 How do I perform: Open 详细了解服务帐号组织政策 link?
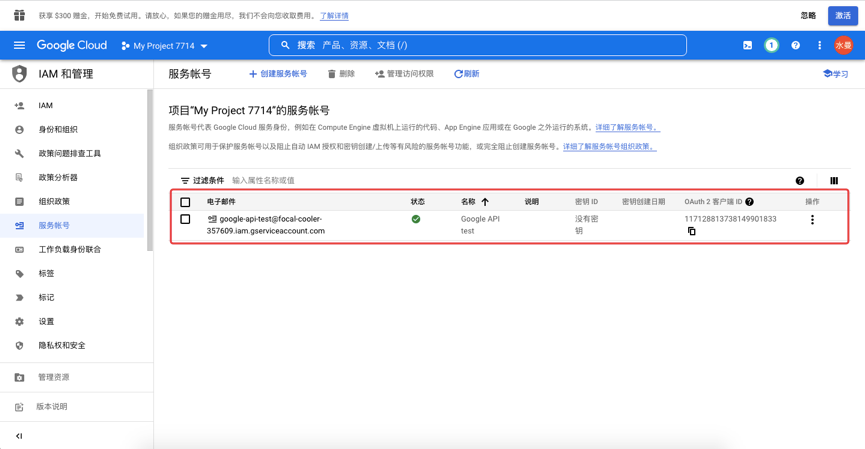coord(610,147)
